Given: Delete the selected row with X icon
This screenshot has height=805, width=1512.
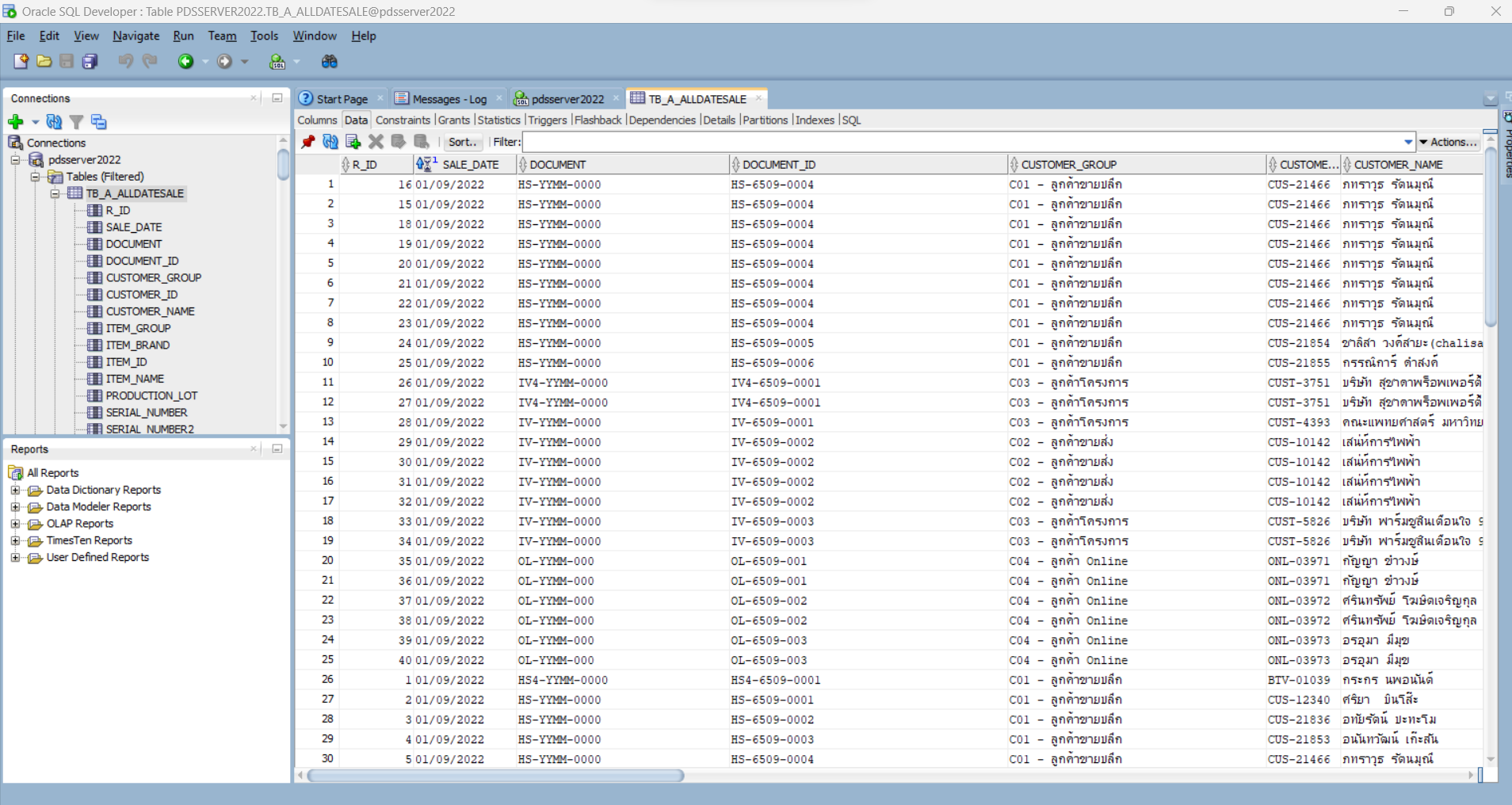Looking at the screenshot, I should coord(376,142).
